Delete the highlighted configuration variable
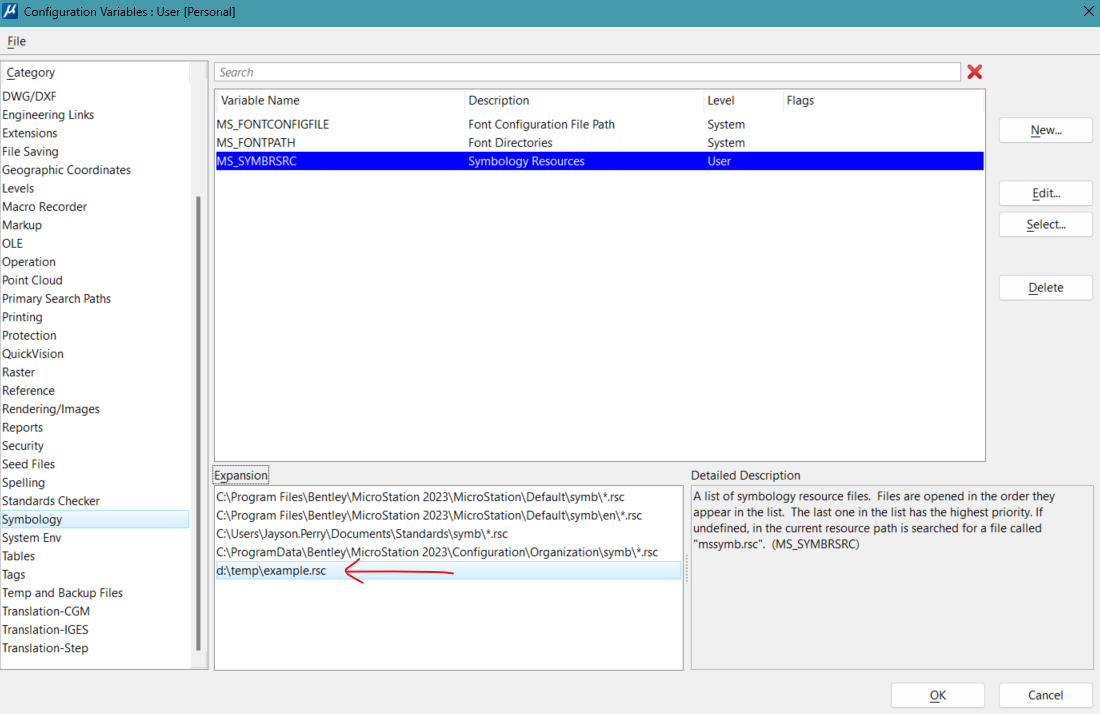This screenshot has height=714, width=1100. (1045, 287)
